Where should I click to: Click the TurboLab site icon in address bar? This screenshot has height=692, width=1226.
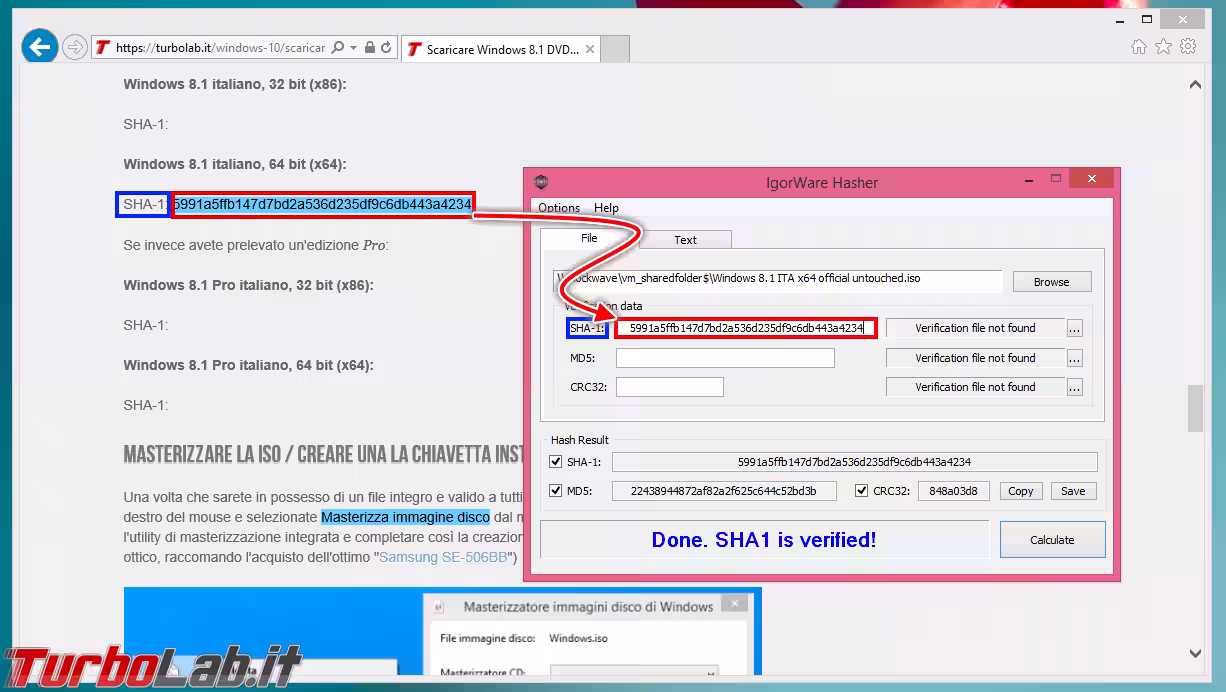pyautogui.click(x=102, y=47)
